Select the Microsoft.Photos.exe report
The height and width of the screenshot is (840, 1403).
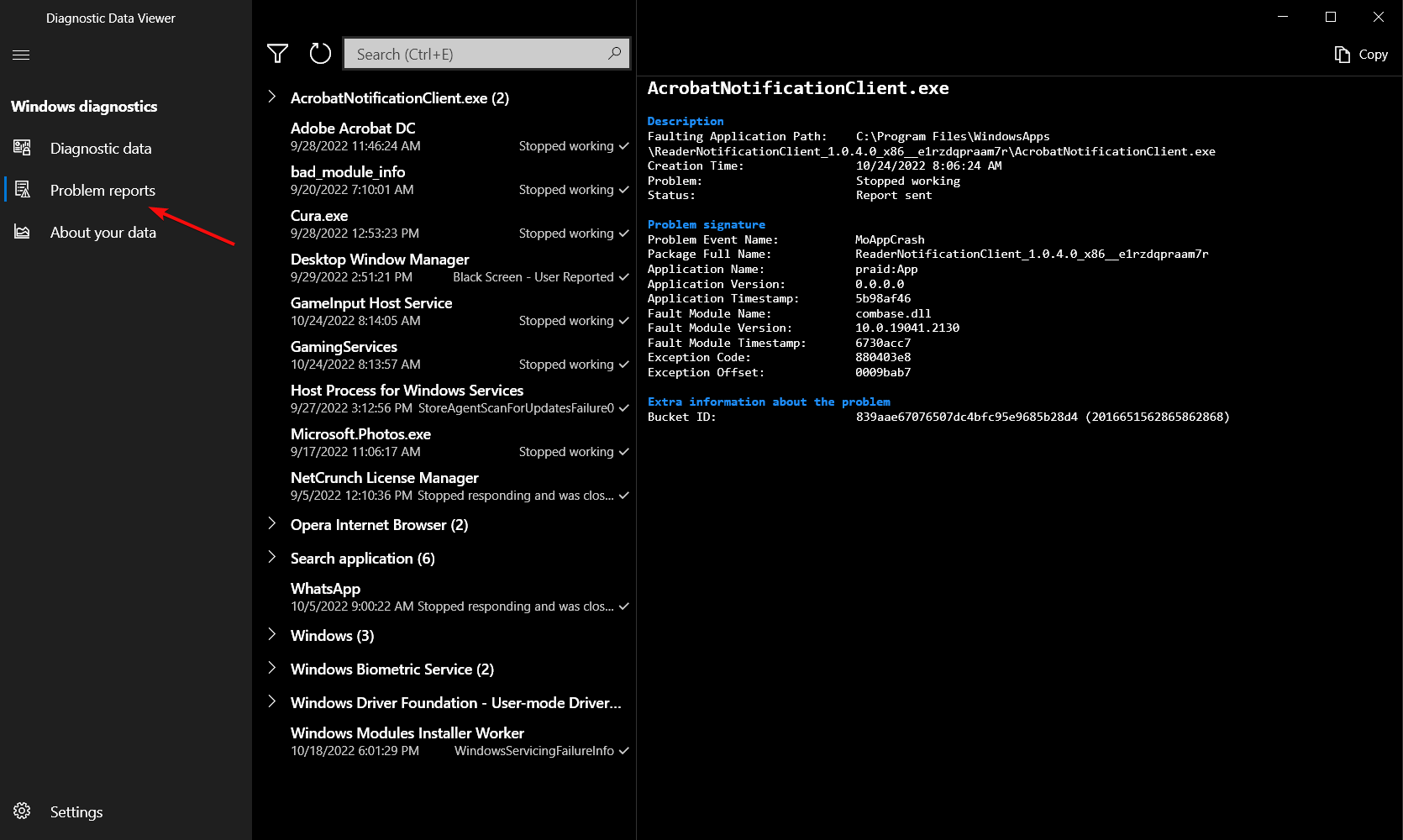click(x=360, y=434)
